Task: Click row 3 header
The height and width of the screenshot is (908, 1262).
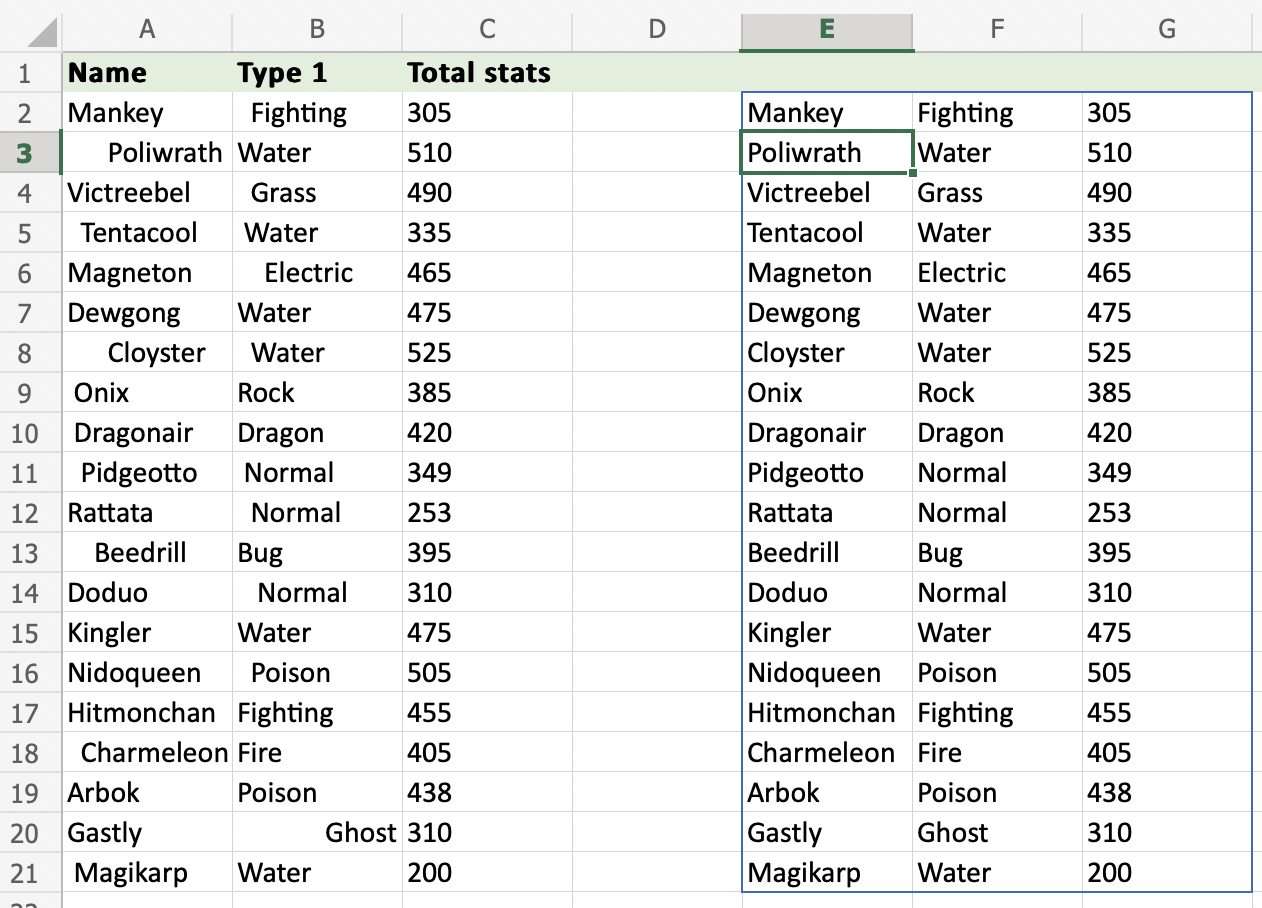Action: [30, 152]
